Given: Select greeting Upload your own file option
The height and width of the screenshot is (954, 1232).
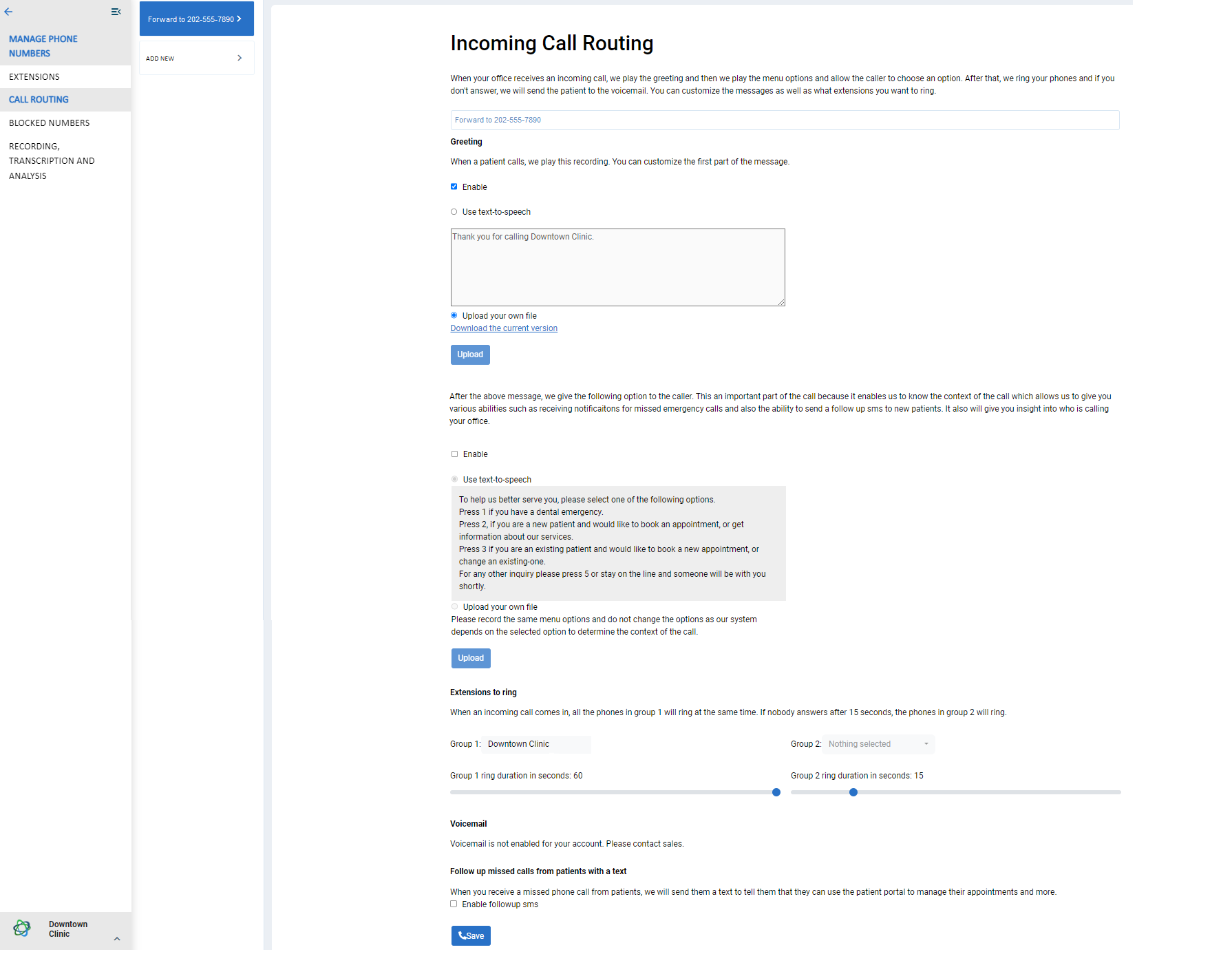Looking at the screenshot, I should coord(454,316).
